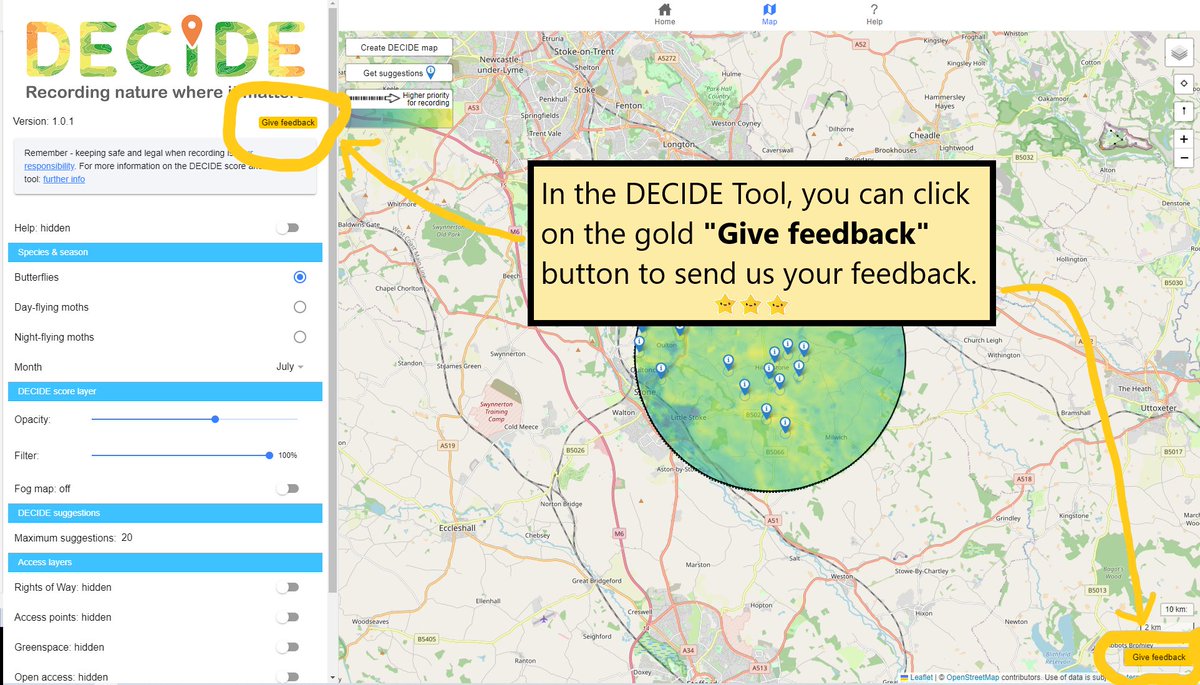Click the folded map icon above Map
The height and width of the screenshot is (685, 1200).
pos(769,10)
